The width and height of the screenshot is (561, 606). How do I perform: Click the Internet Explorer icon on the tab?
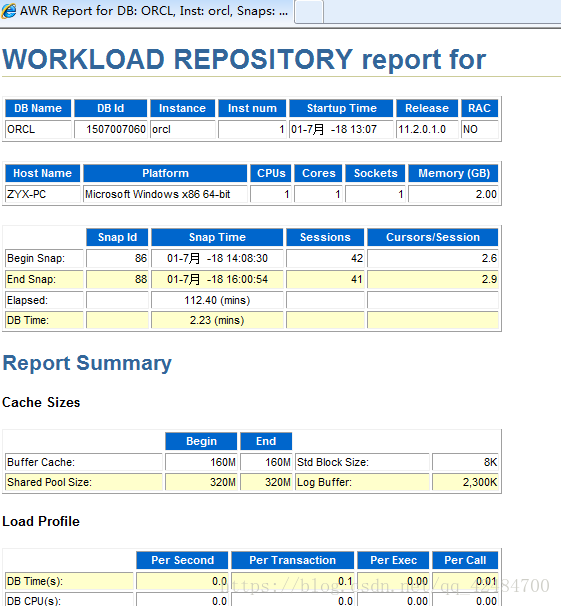click(9, 11)
